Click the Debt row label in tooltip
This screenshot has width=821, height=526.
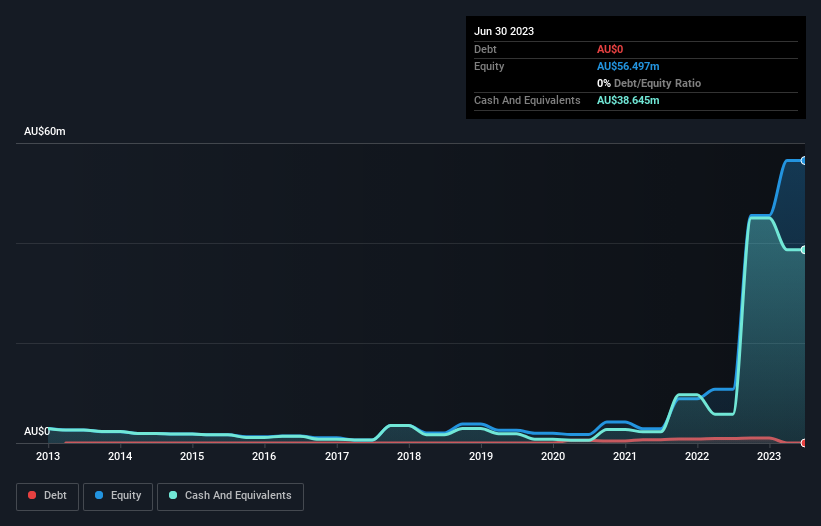(485, 49)
